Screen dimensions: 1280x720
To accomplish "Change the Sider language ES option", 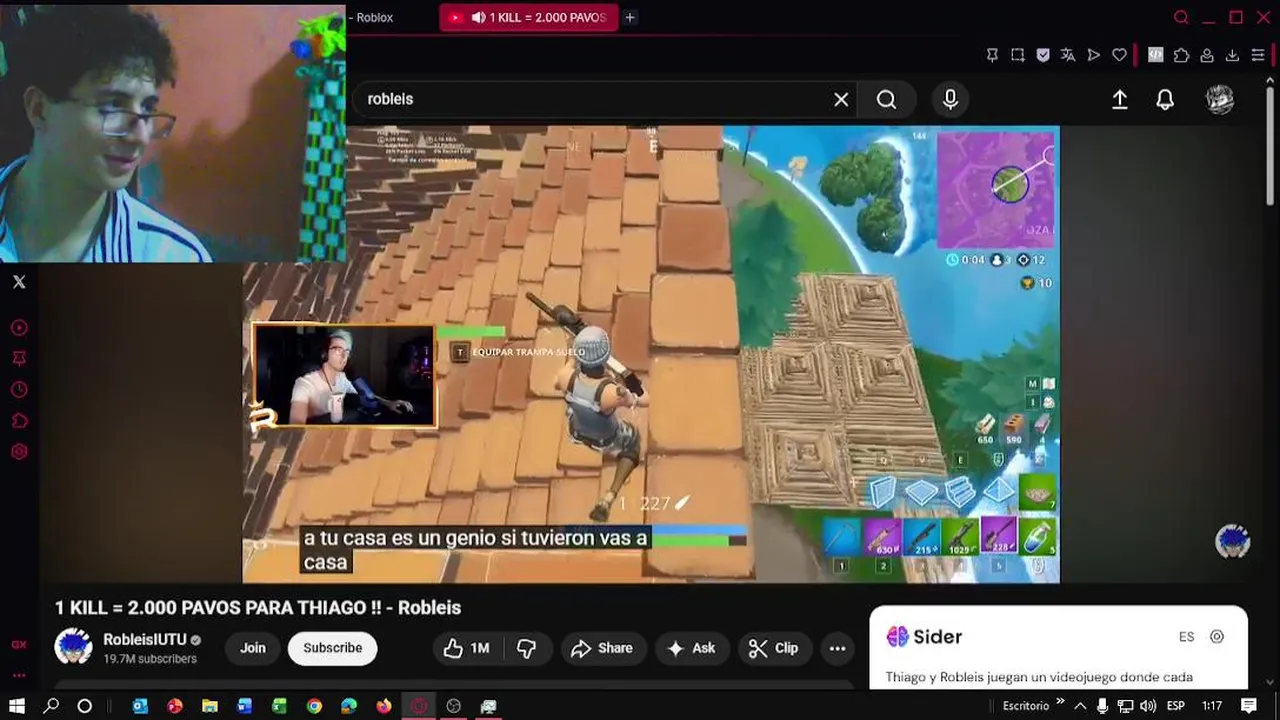I will (x=1186, y=636).
